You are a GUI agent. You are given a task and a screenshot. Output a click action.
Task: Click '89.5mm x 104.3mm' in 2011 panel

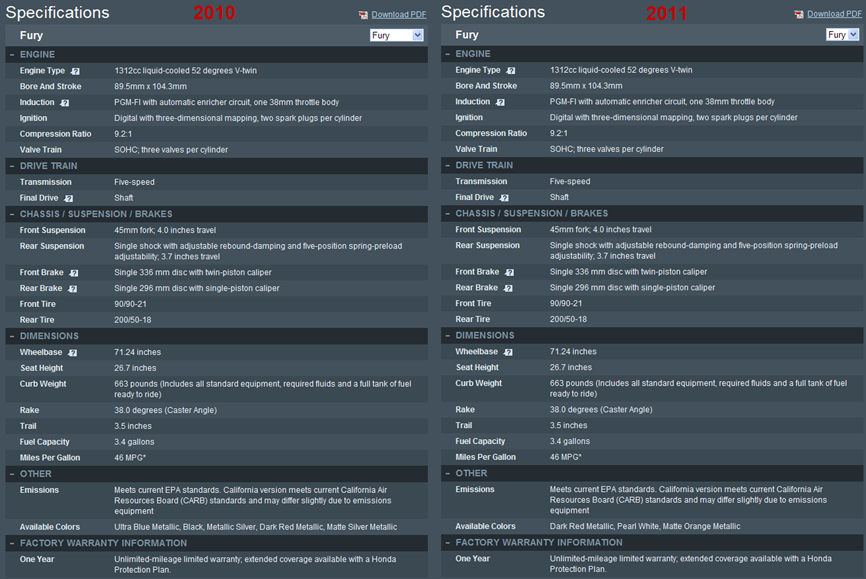[586, 86]
